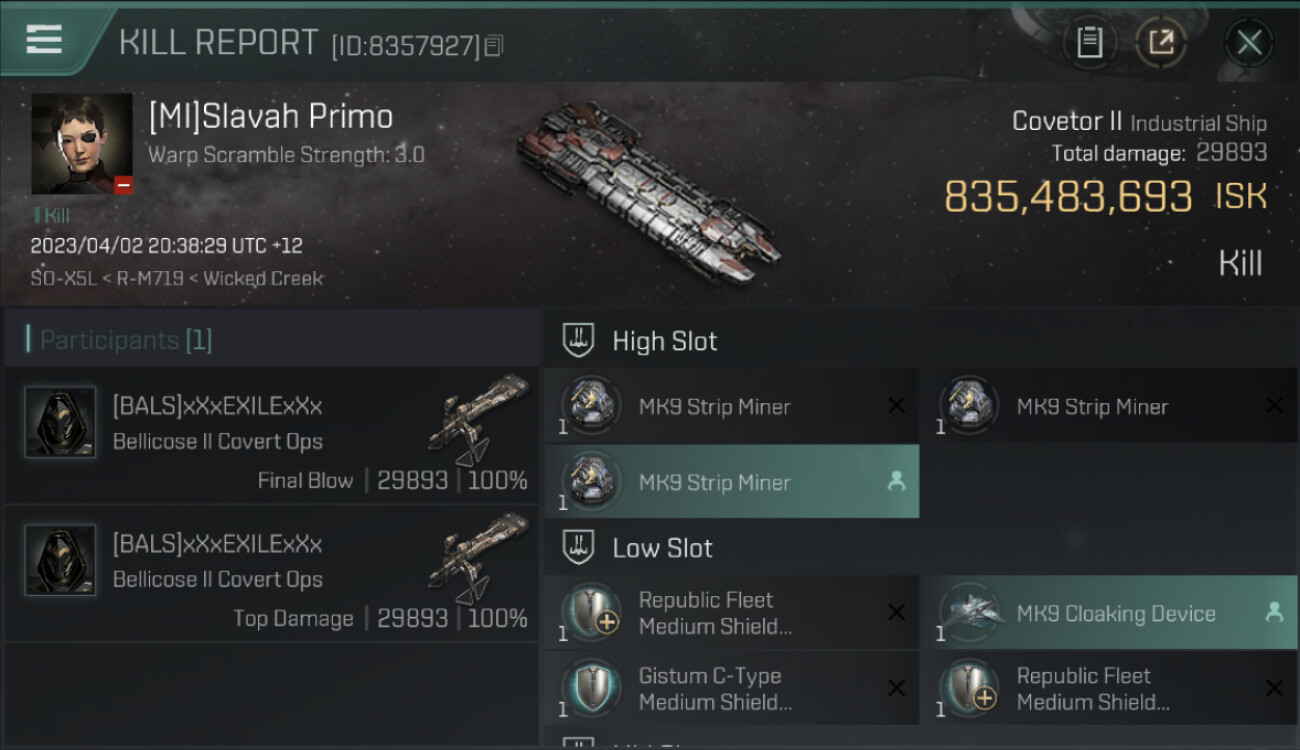Click the Top Damage participant name
1300x750 pixels.
[217, 545]
